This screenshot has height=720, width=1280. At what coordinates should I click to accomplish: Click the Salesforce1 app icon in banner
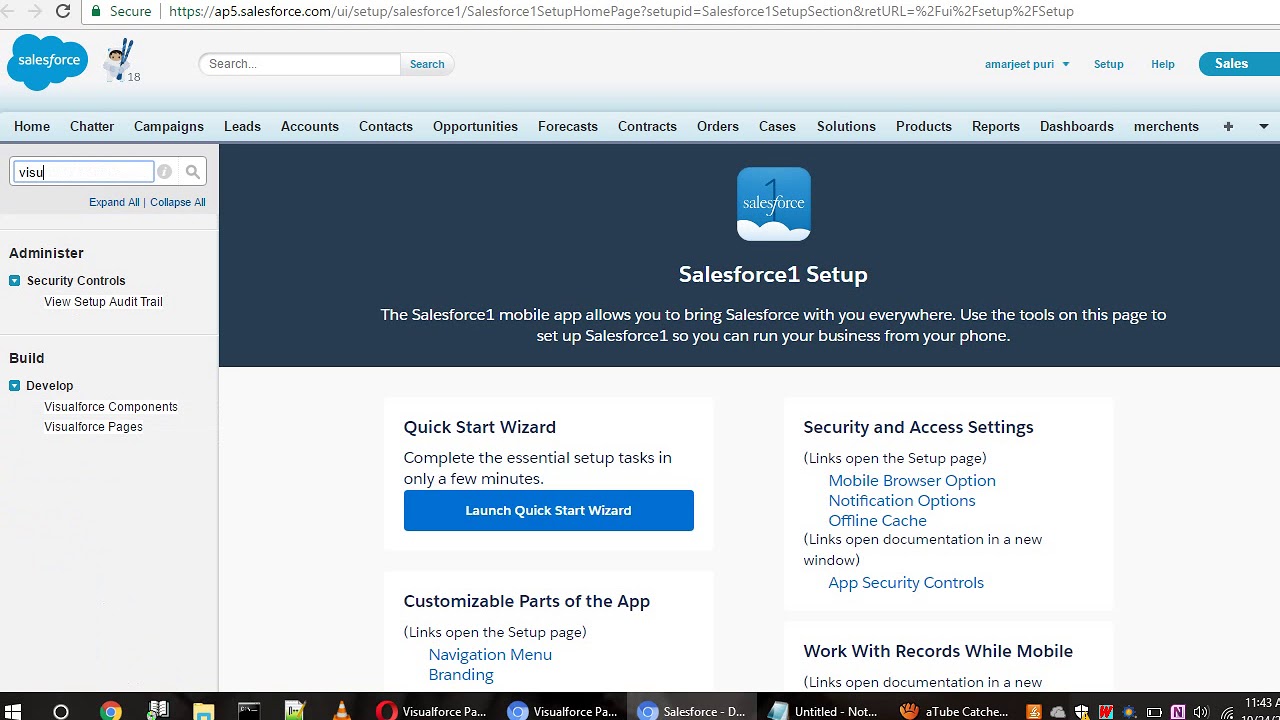(x=773, y=204)
